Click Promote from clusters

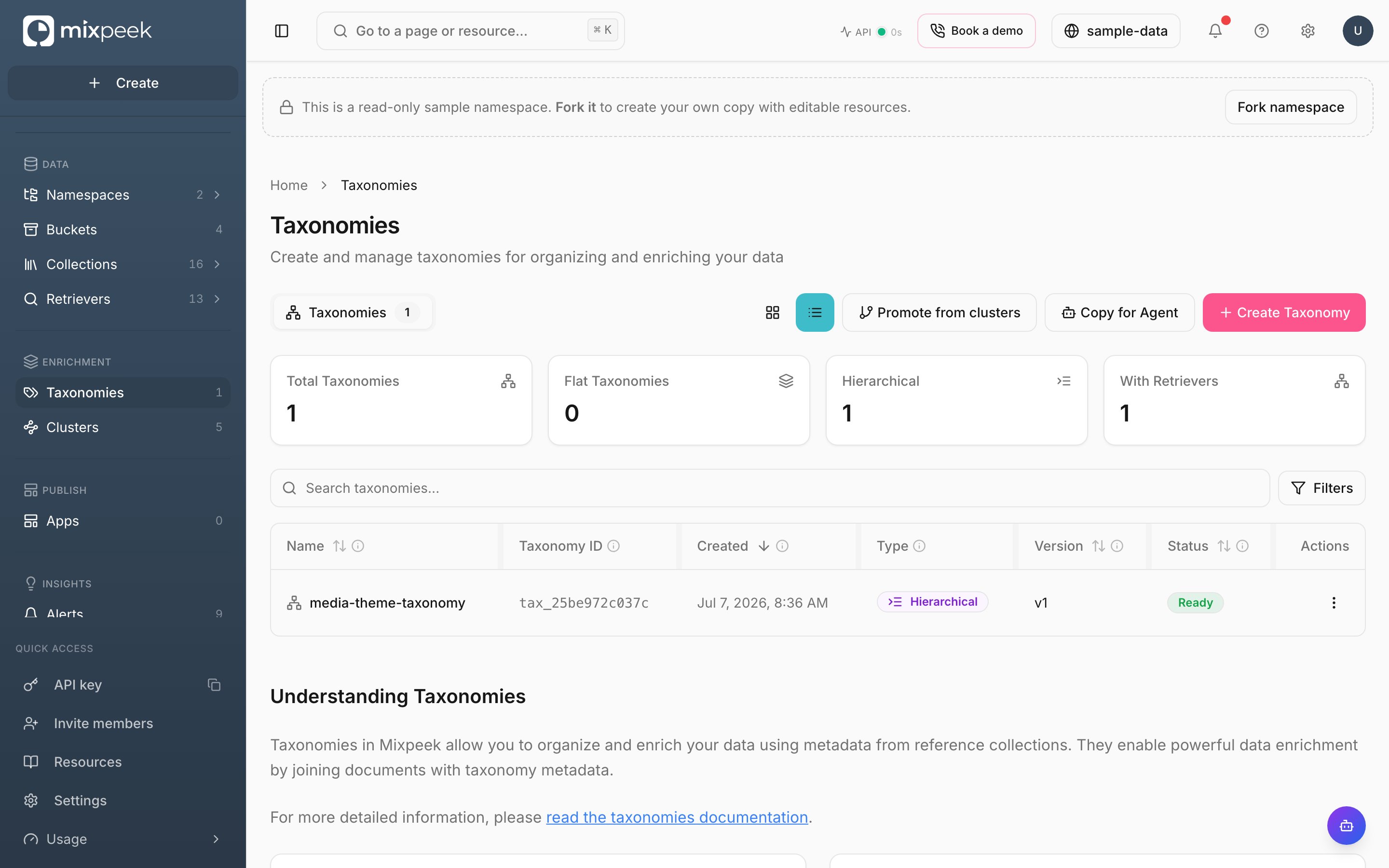click(x=939, y=312)
